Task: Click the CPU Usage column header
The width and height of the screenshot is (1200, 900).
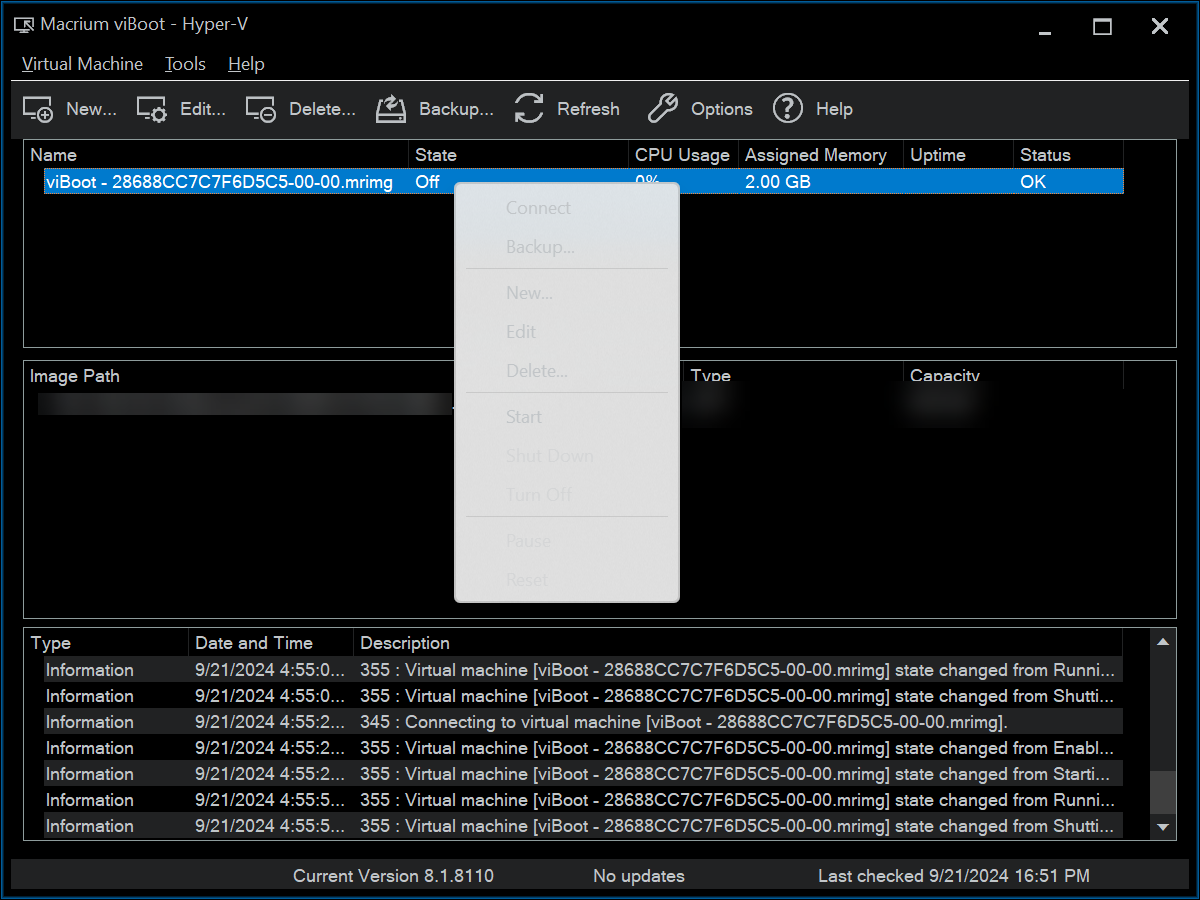Action: point(683,155)
